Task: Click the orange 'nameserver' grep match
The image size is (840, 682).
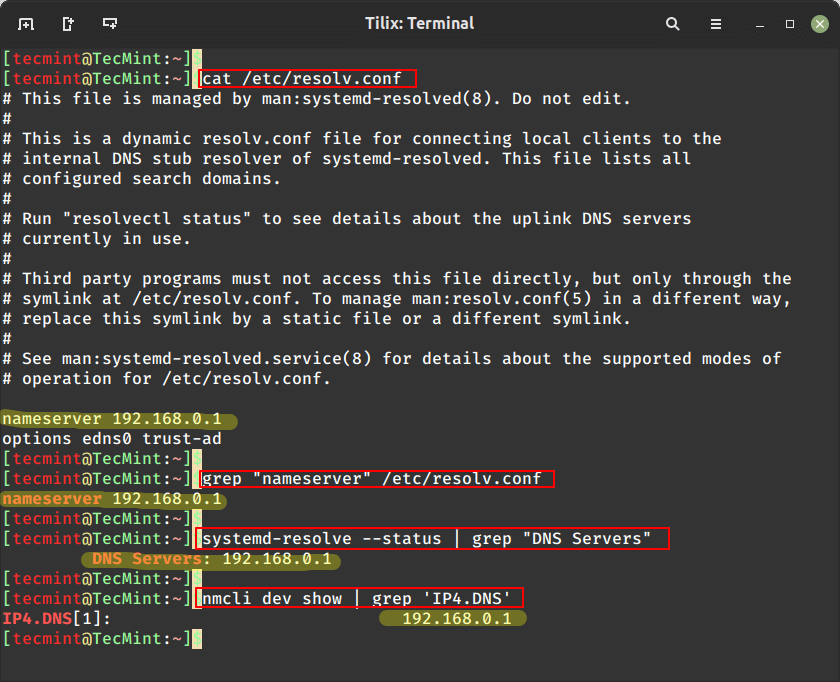Action: click(52, 499)
